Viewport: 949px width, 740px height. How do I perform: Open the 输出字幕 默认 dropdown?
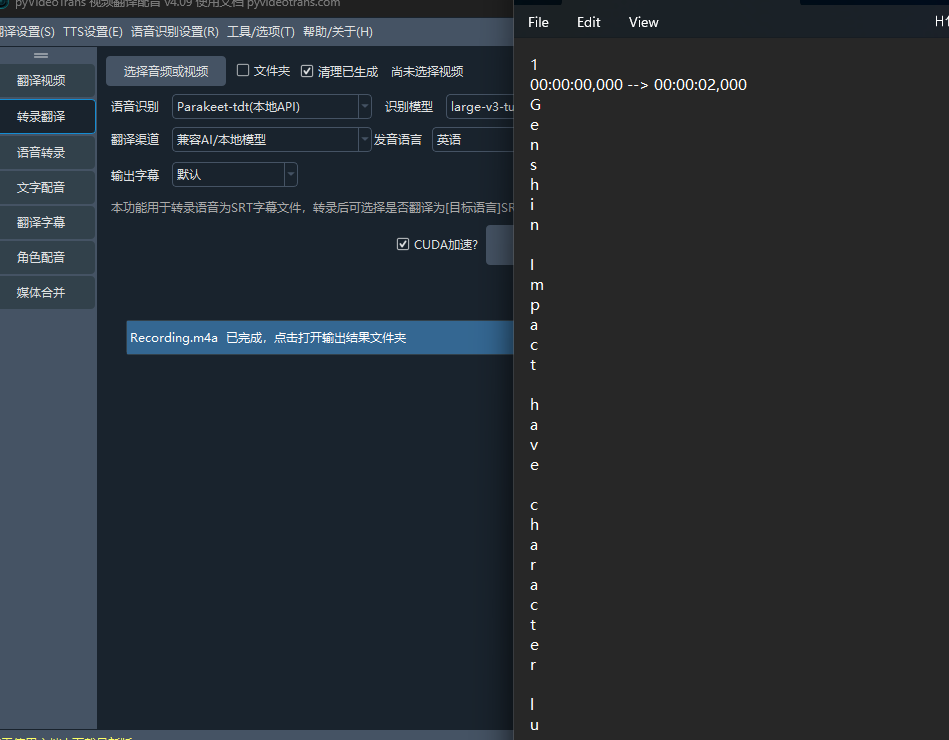235,174
